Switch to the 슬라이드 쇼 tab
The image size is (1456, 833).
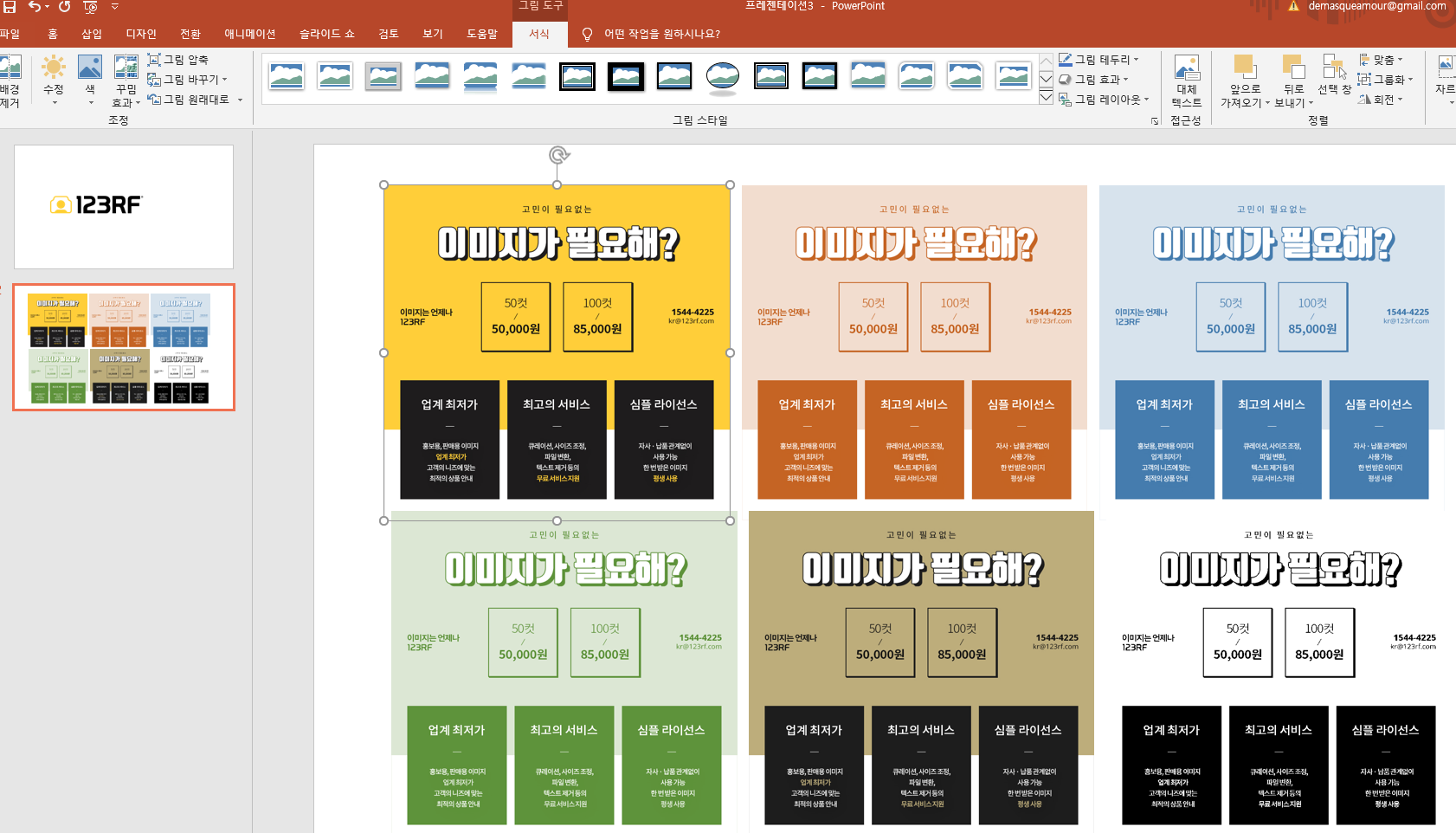[x=327, y=35]
